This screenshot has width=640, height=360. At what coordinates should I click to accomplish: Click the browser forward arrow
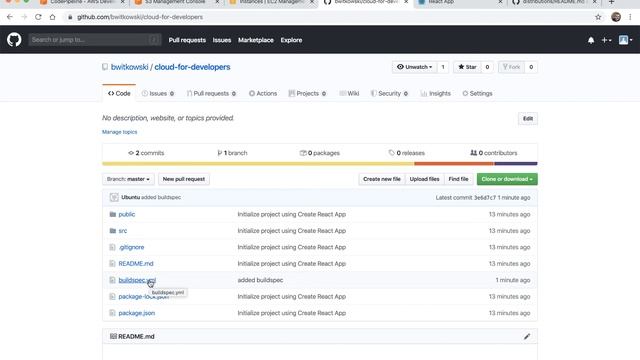click(24, 17)
